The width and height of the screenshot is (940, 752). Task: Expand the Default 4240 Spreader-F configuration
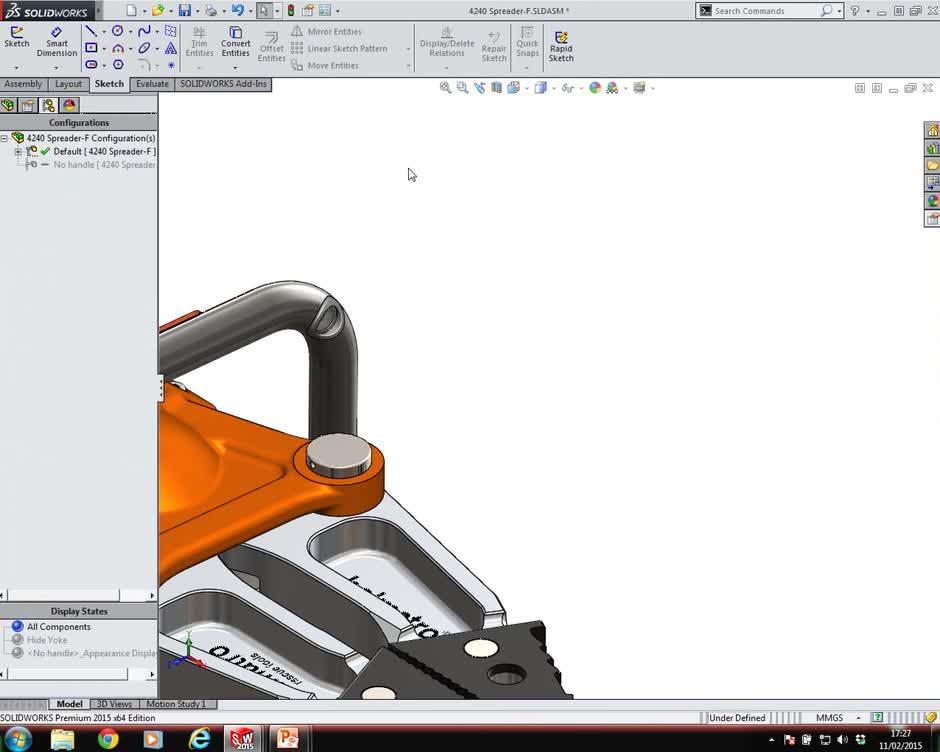click(18, 151)
